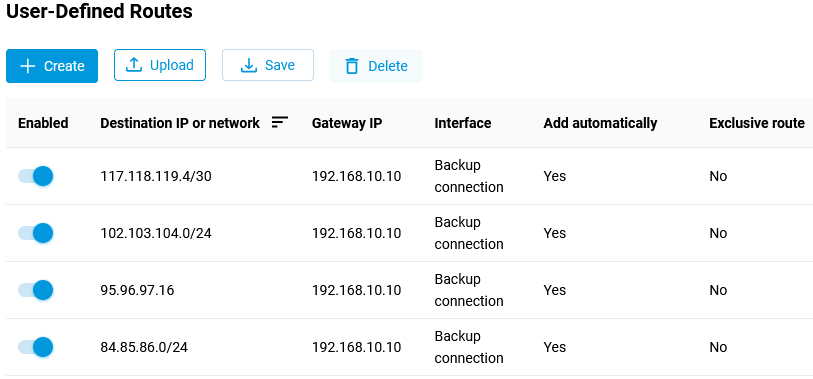
Task: Click Yes in the 117.118.119.4/30 row
Action: coord(555,176)
